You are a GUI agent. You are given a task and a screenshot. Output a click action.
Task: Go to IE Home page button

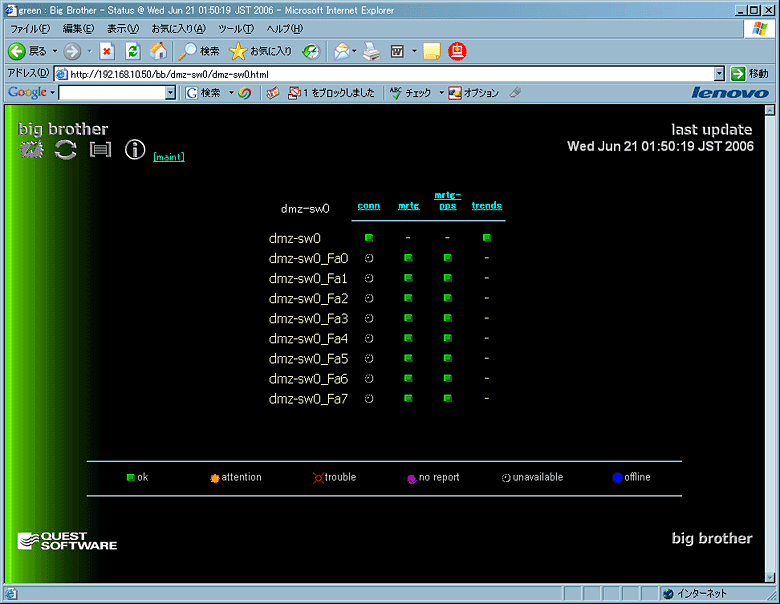(158, 51)
